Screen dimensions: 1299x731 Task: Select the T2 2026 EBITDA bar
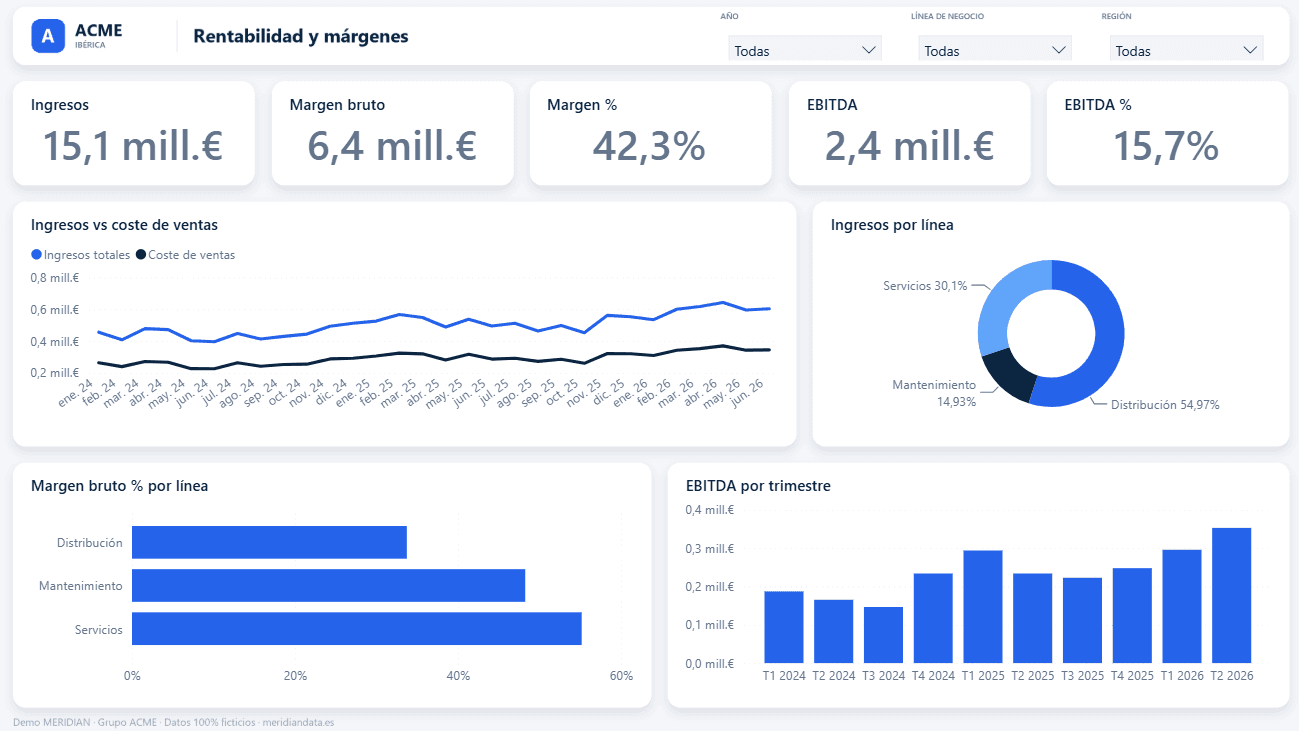pyautogui.click(x=1231, y=595)
